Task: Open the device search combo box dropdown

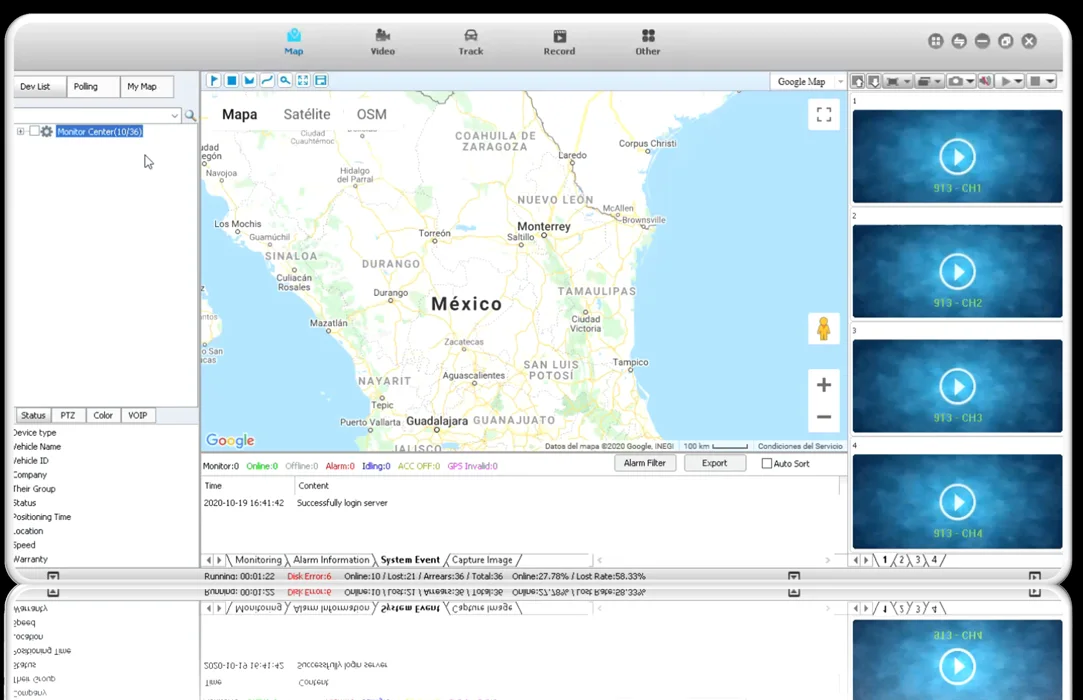Action: (x=175, y=115)
